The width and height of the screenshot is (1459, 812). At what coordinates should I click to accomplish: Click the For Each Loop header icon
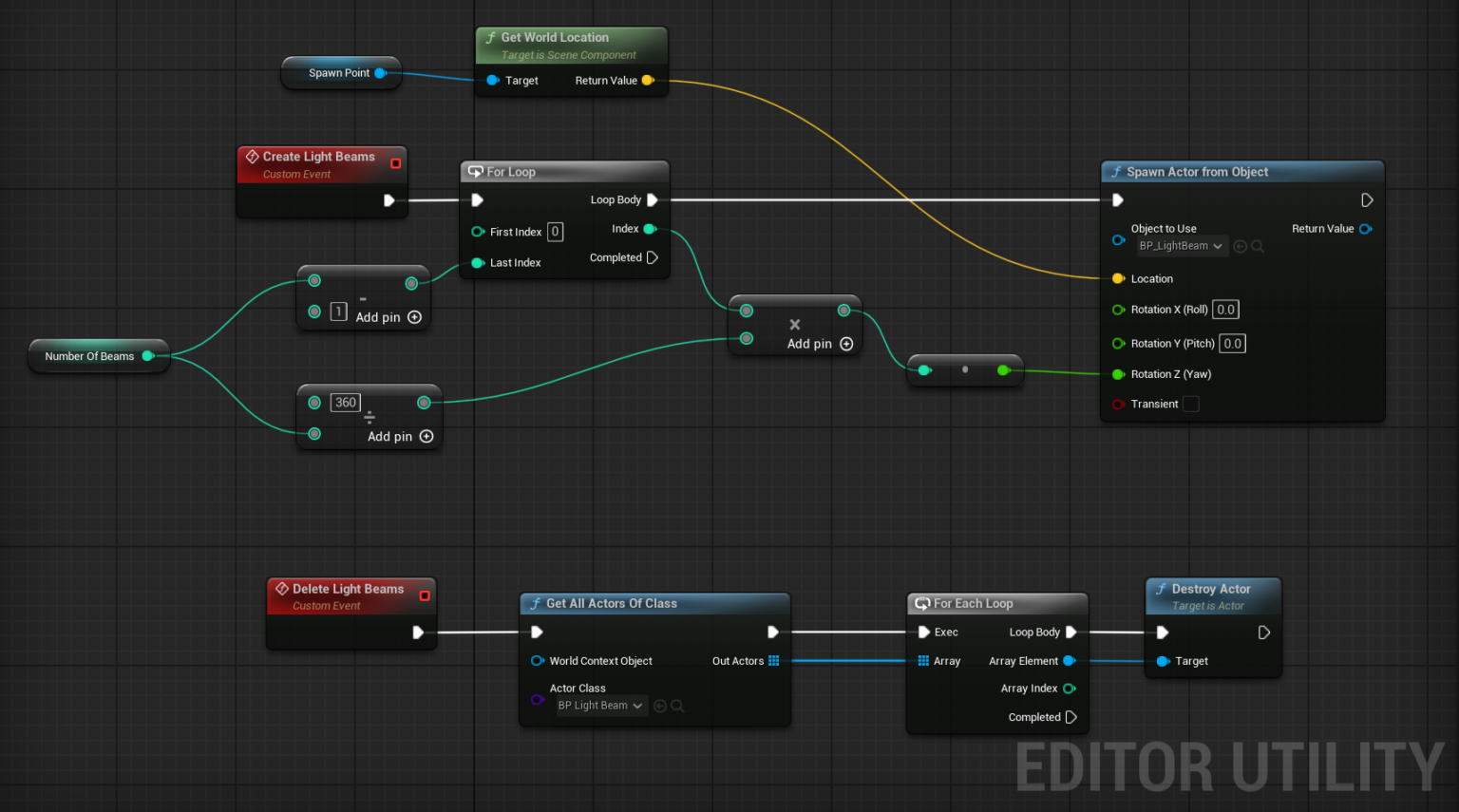[921, 603]
